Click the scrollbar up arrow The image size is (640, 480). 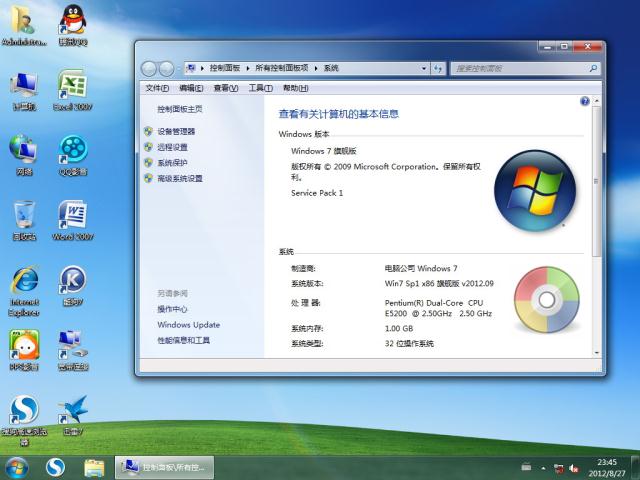(x=596, y=101)
